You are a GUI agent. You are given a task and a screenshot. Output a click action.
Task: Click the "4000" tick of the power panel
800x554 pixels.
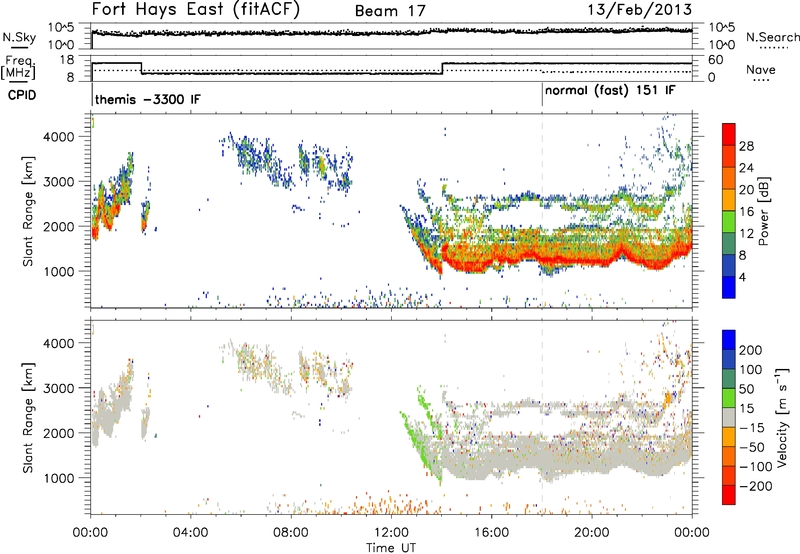pyautogui.click(x=59, y=137)
